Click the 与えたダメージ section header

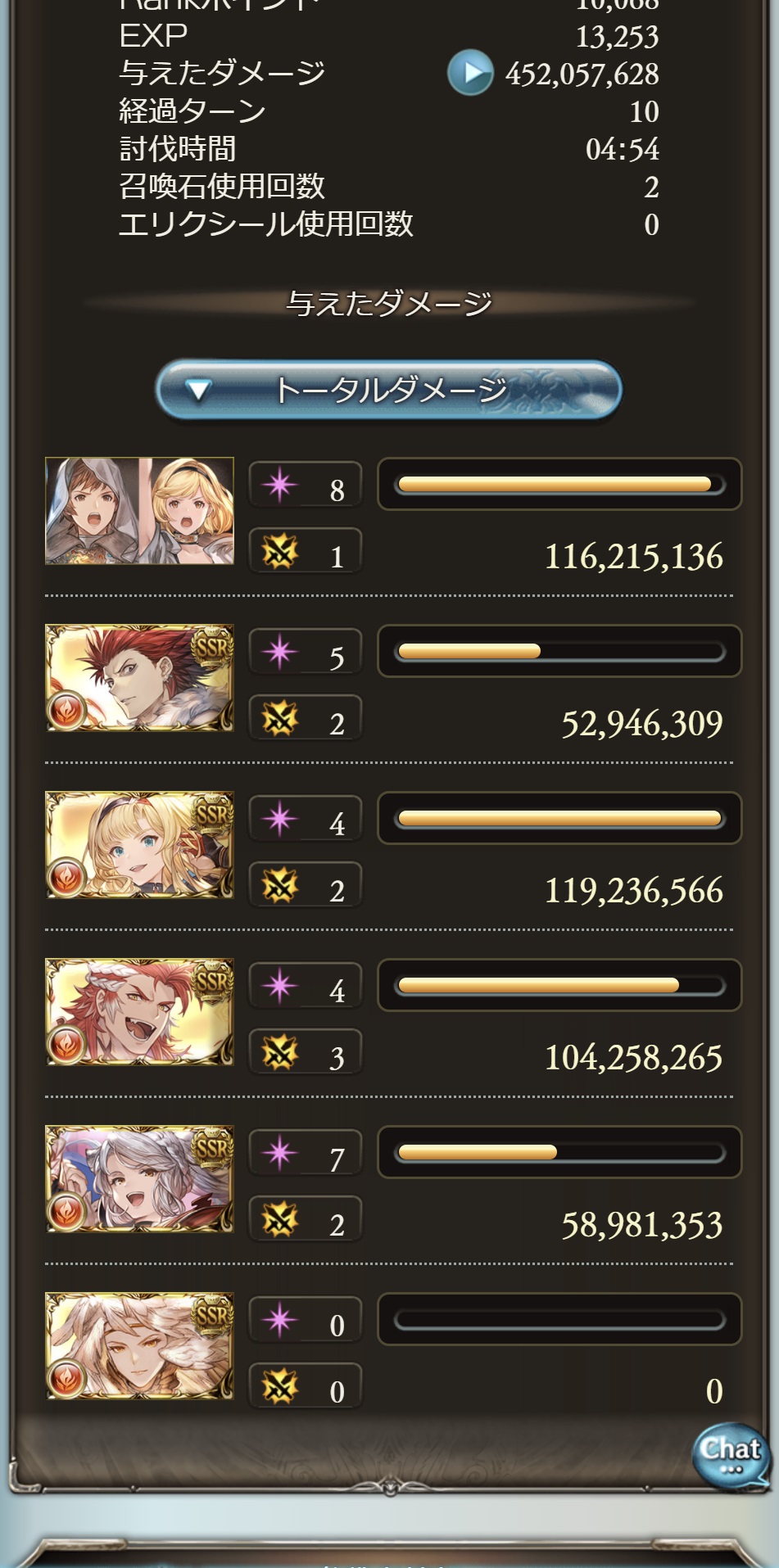pyautogui.click(x=389, y=304)
